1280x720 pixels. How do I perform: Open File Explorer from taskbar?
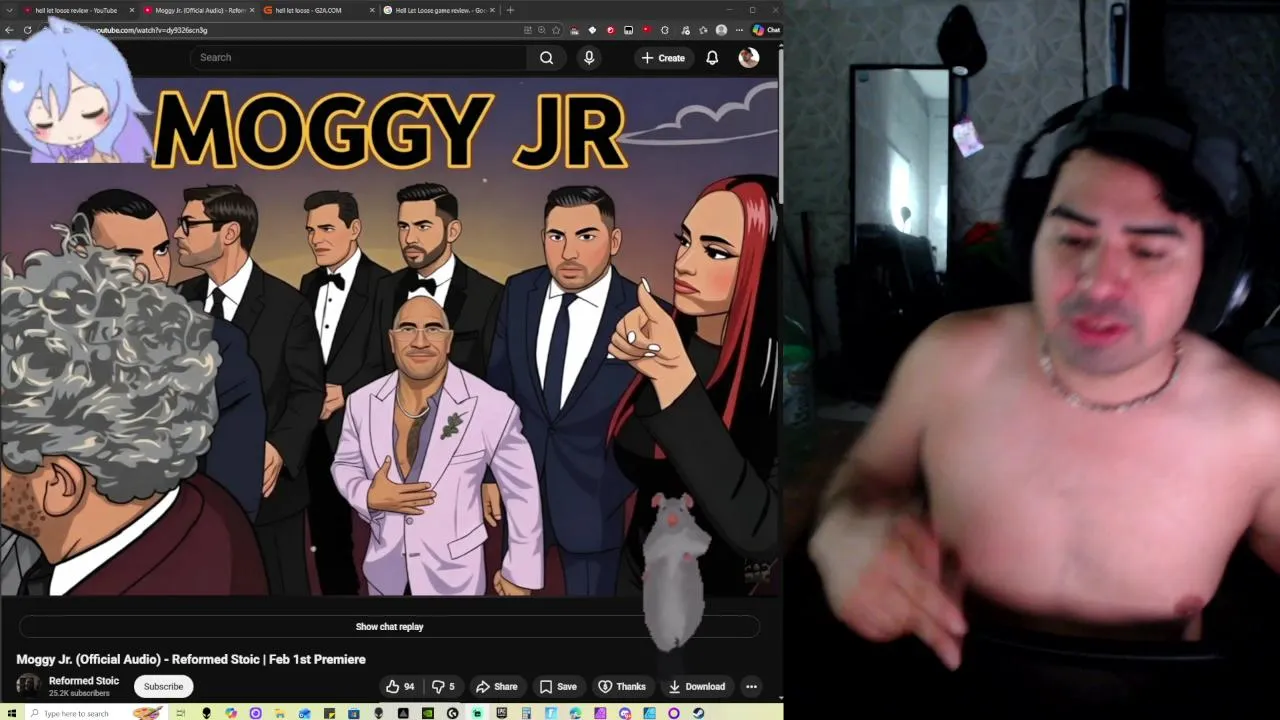point(280,713)
